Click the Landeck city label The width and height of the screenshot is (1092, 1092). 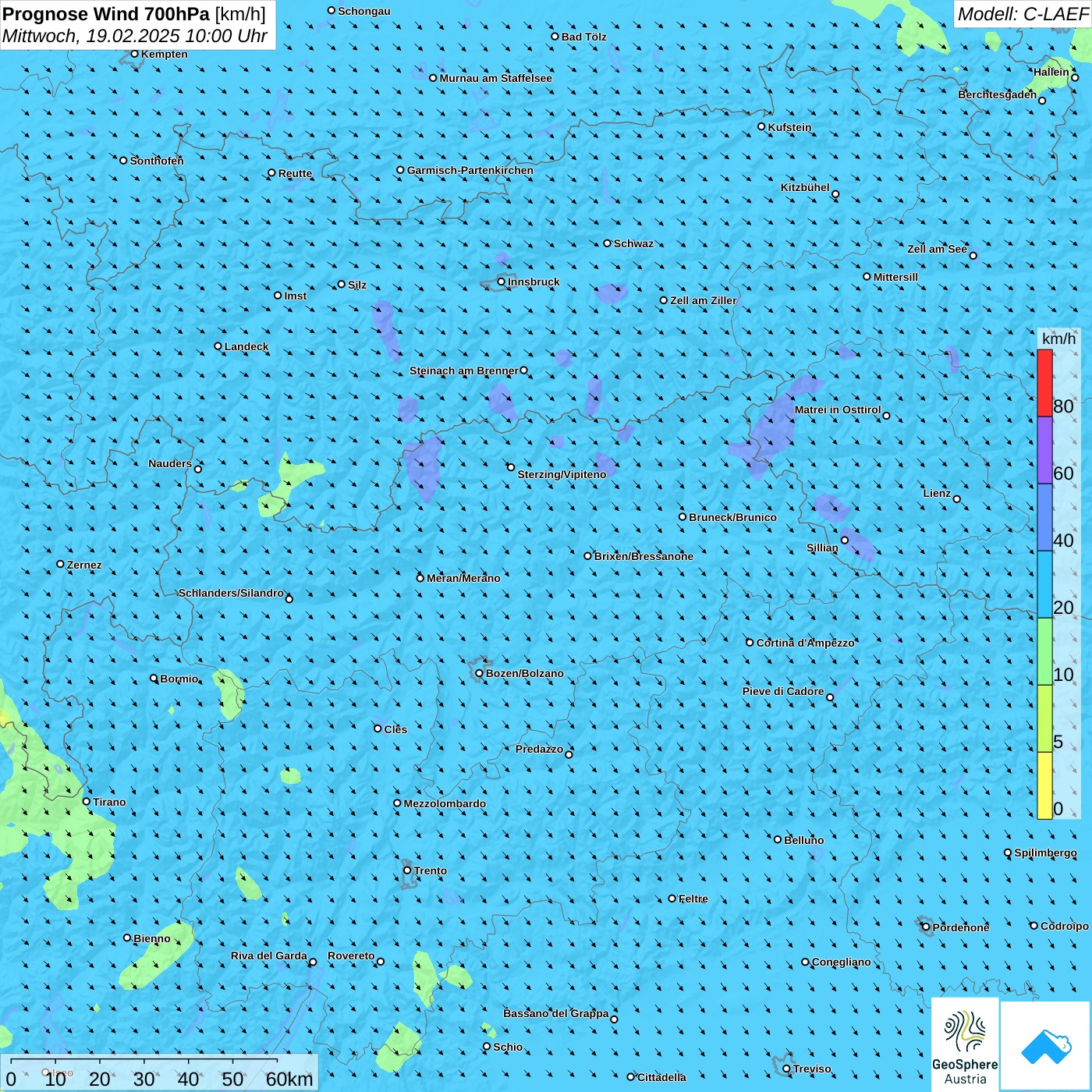246,346
